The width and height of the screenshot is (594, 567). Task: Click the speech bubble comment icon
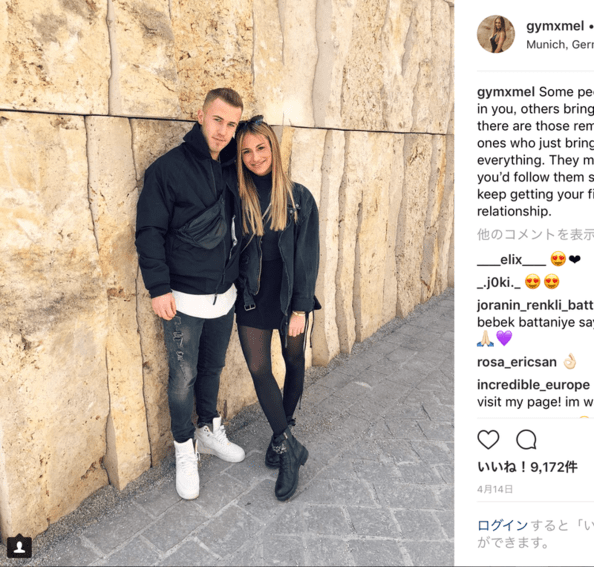click(526, 440)
